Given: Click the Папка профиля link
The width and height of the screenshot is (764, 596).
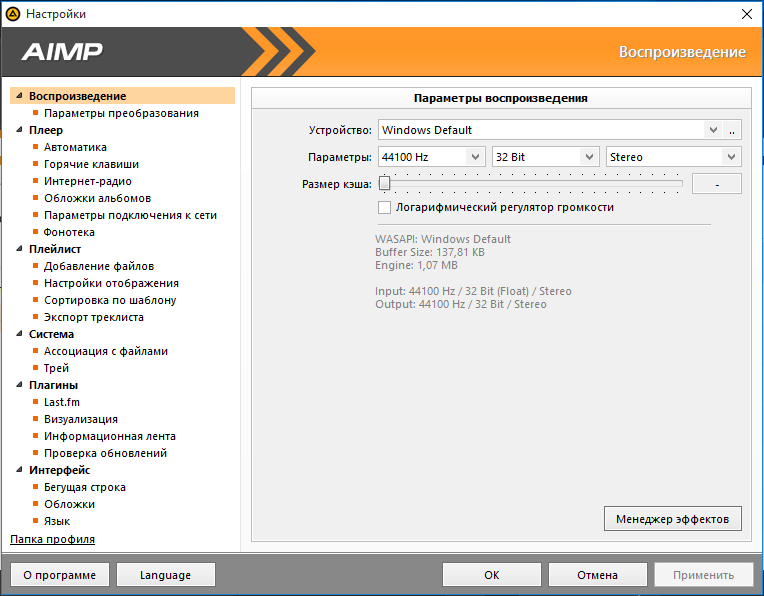Looking at the screenshot, I should coord(53,539).
